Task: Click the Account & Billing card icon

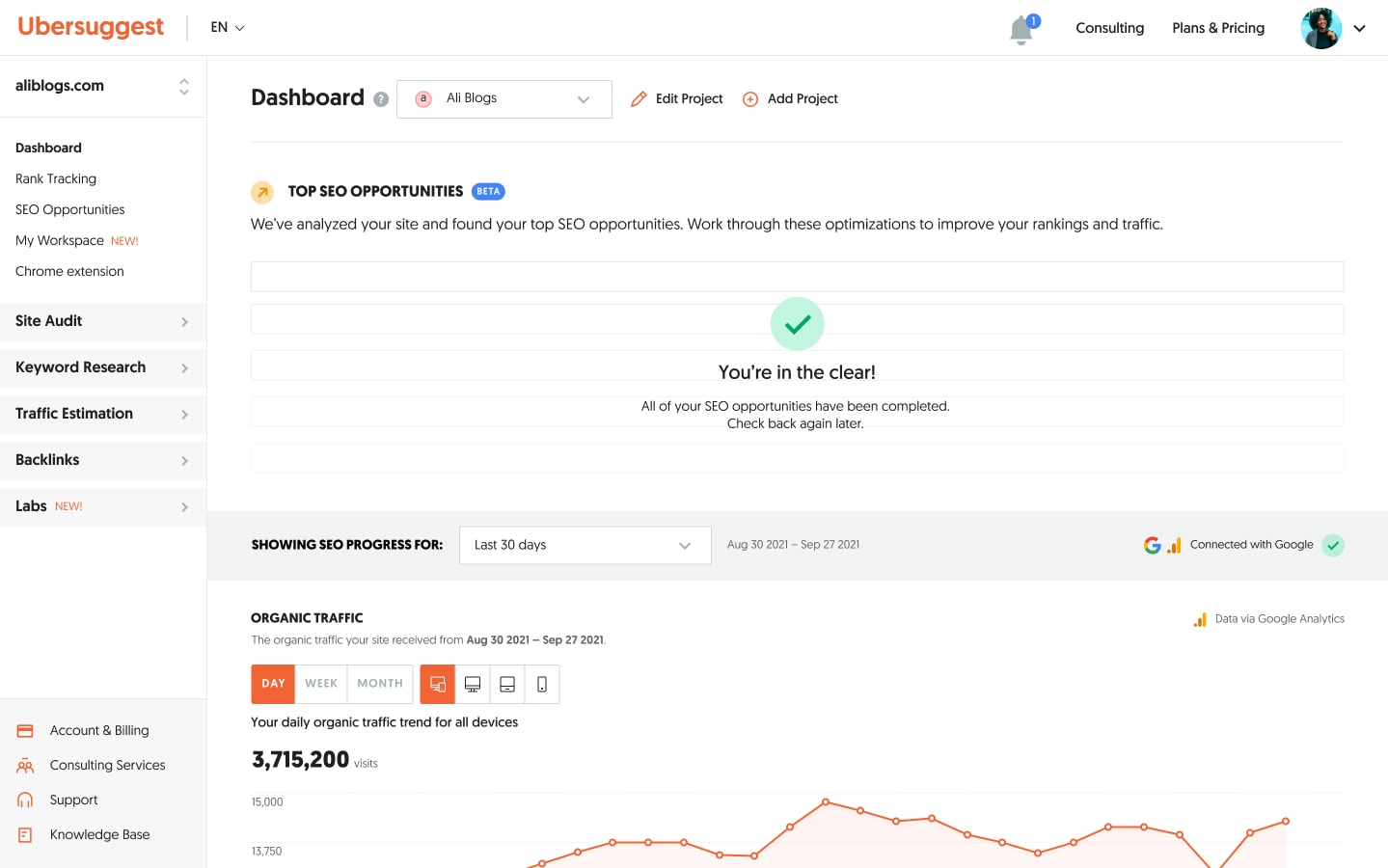Action: tap(25, 731)
